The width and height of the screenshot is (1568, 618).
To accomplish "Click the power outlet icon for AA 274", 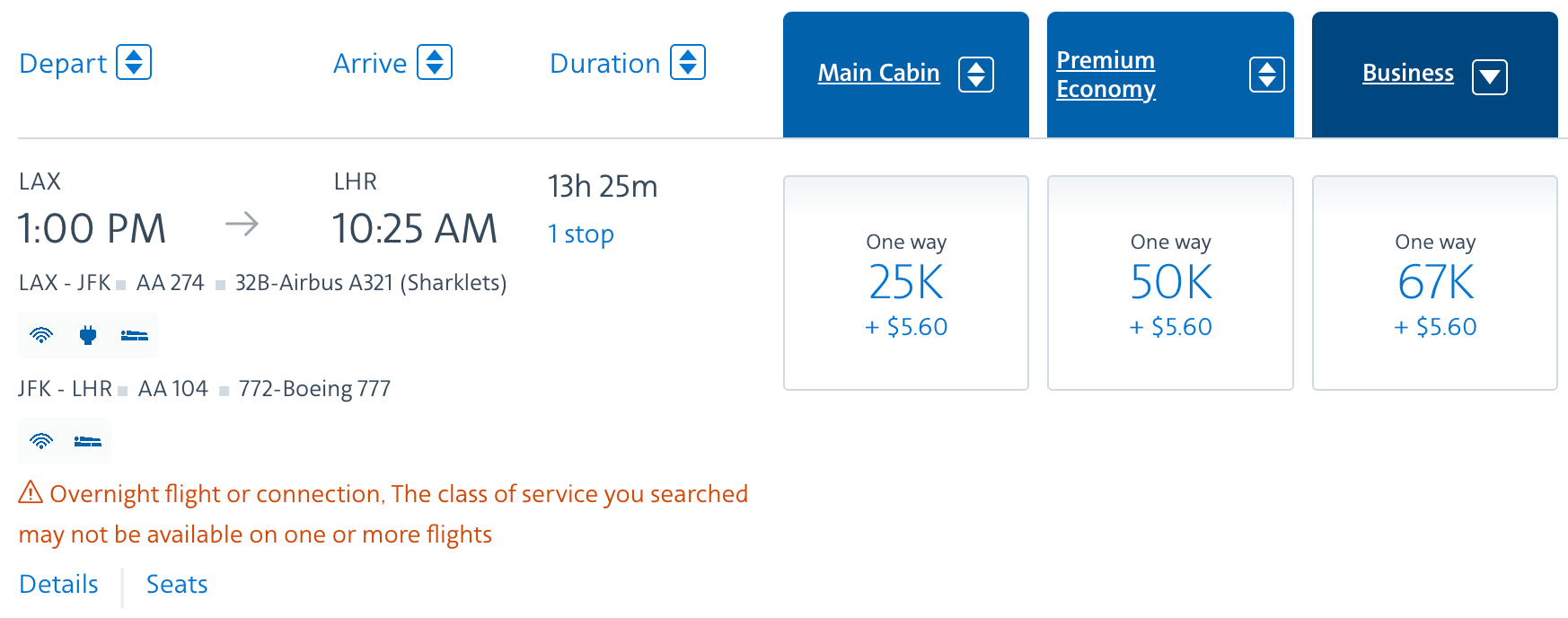I will [x=88, y=336].
